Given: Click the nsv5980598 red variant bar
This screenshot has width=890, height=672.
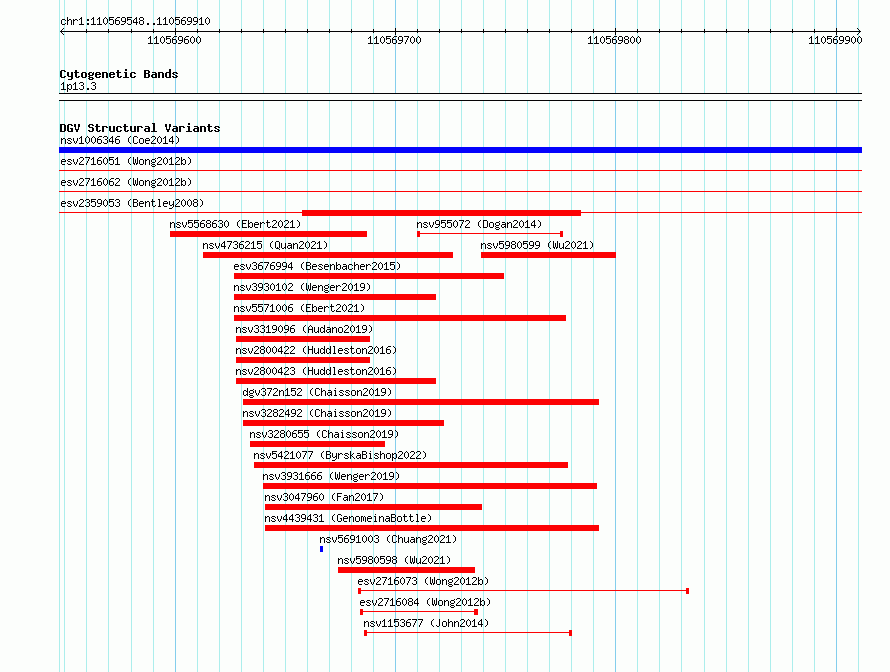Looking at the screenshot, I should (x=406, y=570).
